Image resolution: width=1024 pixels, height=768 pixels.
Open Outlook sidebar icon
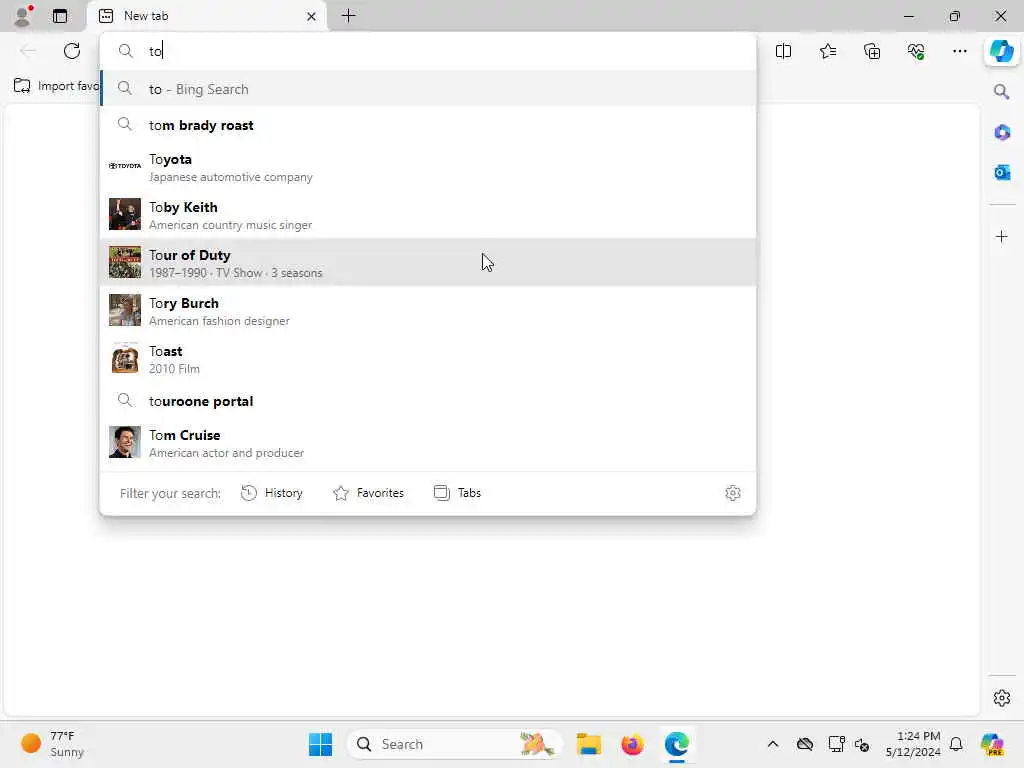(1002, 172)
